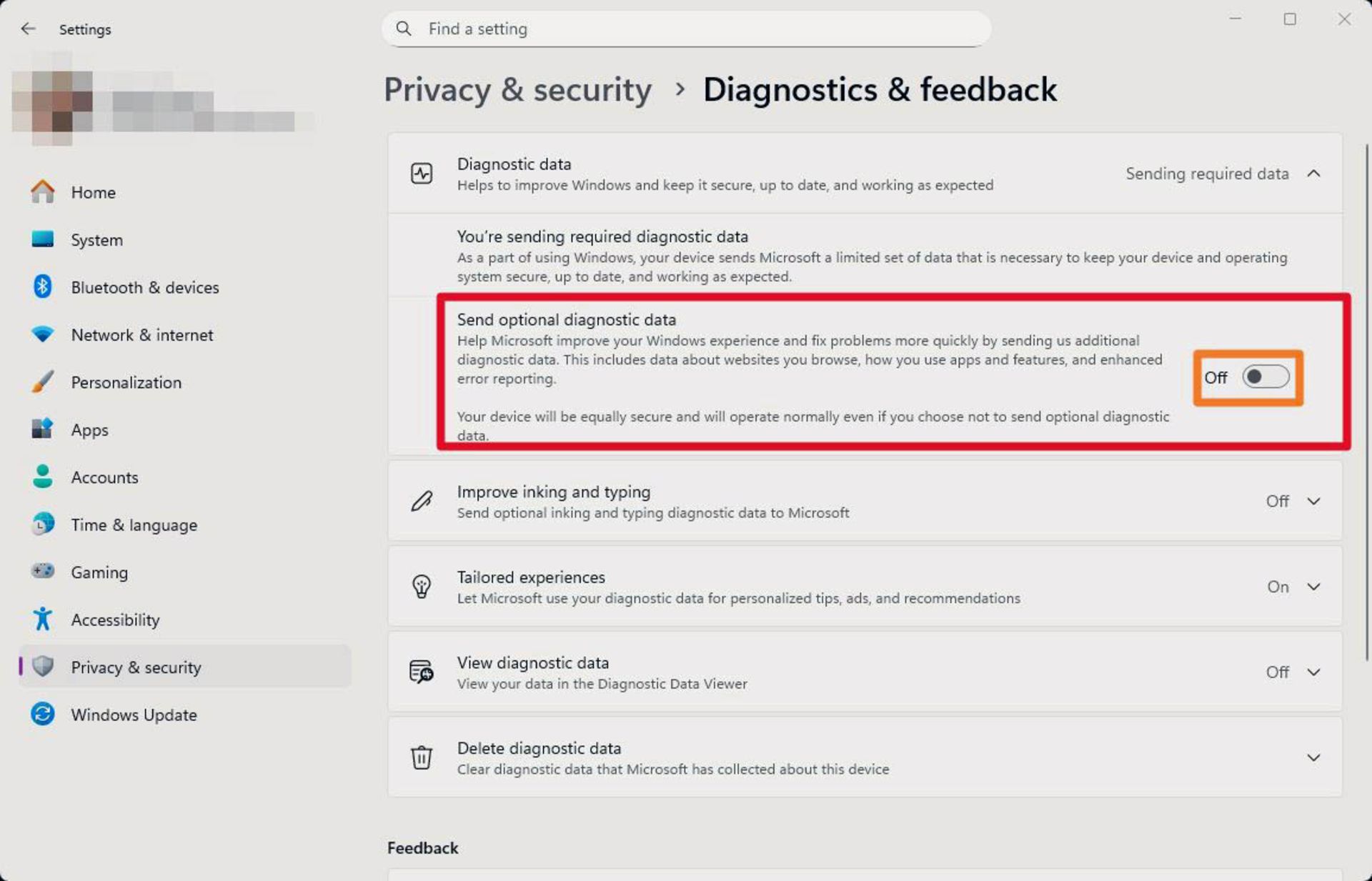The width and height of the screenshot is (1372, 881).
Task: Click the Gaming controller icon
Action: tap(43, 572)
